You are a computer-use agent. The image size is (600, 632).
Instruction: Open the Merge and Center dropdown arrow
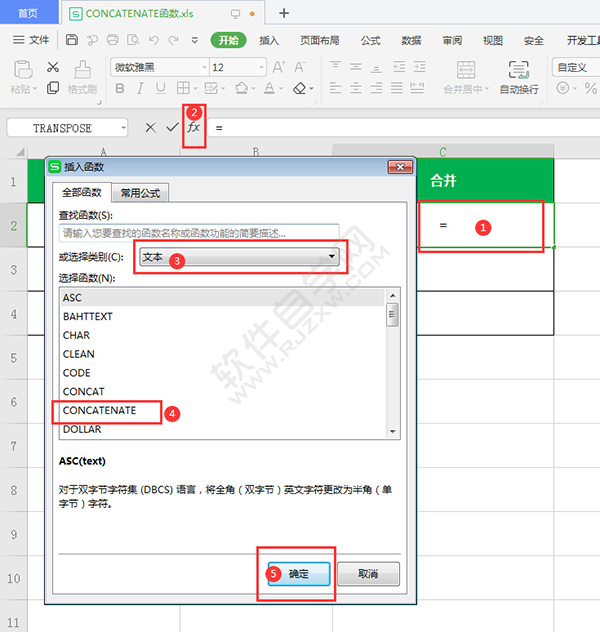point(487,89)
